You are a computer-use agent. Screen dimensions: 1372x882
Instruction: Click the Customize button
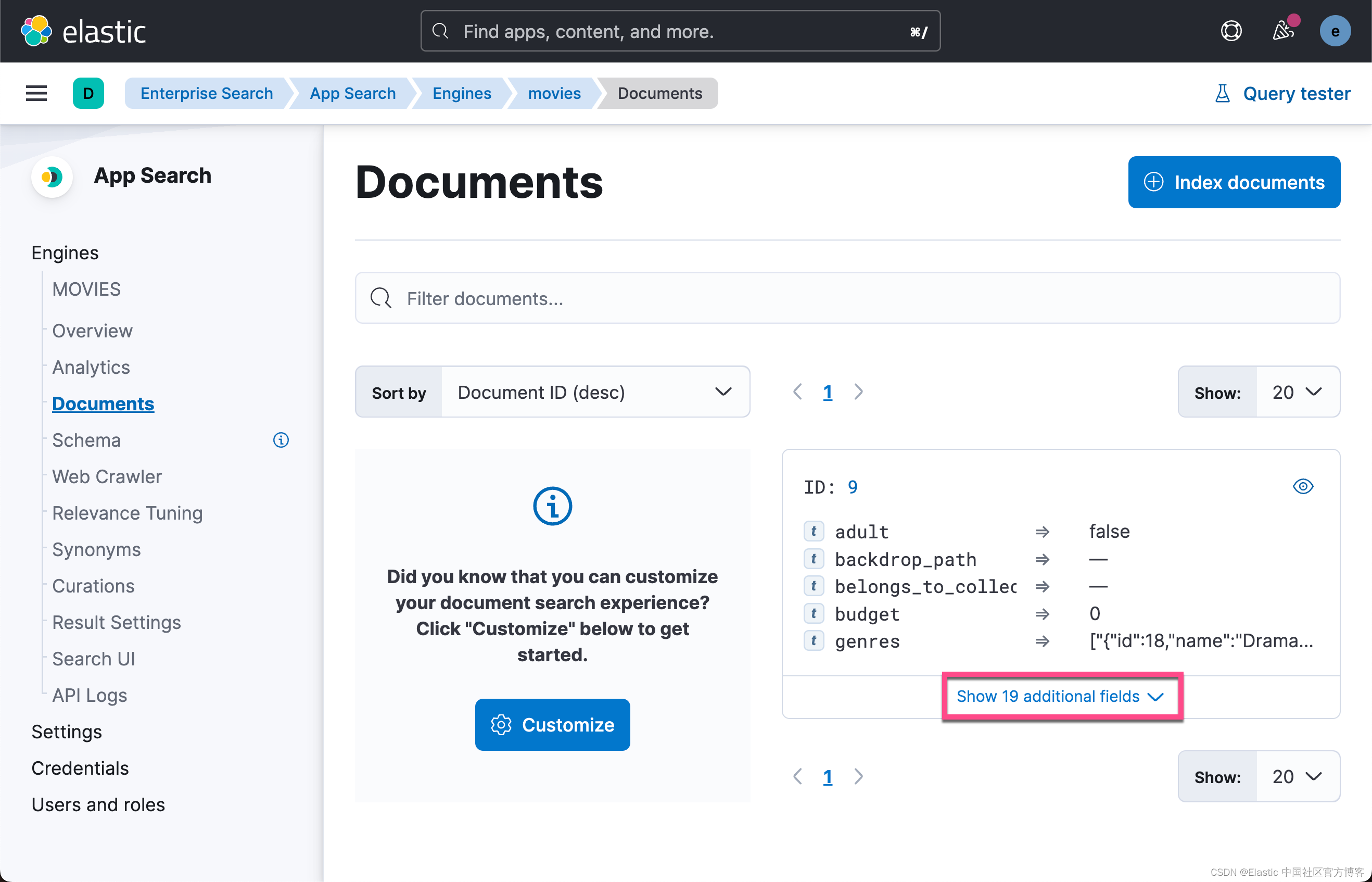pos(552,725)
